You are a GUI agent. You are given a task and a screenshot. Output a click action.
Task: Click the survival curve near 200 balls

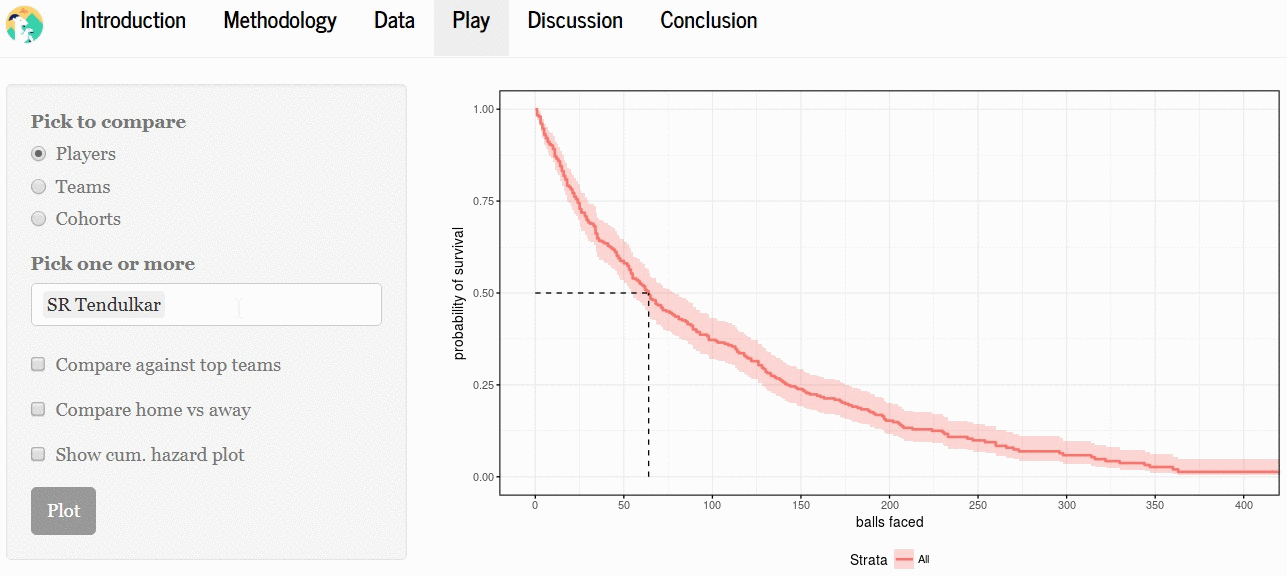point(890,419)
